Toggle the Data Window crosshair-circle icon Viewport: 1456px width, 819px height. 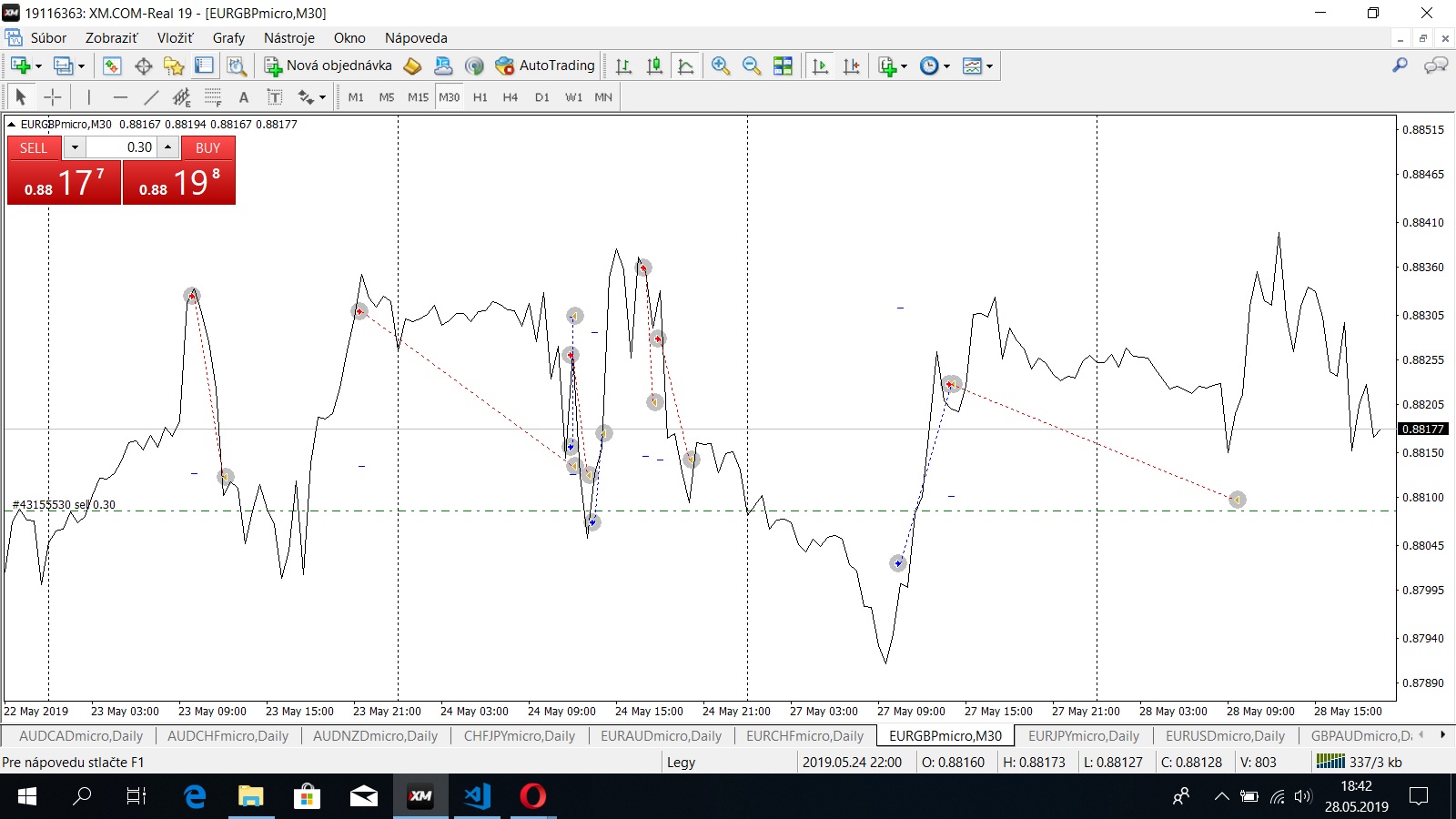click(143, 66)
